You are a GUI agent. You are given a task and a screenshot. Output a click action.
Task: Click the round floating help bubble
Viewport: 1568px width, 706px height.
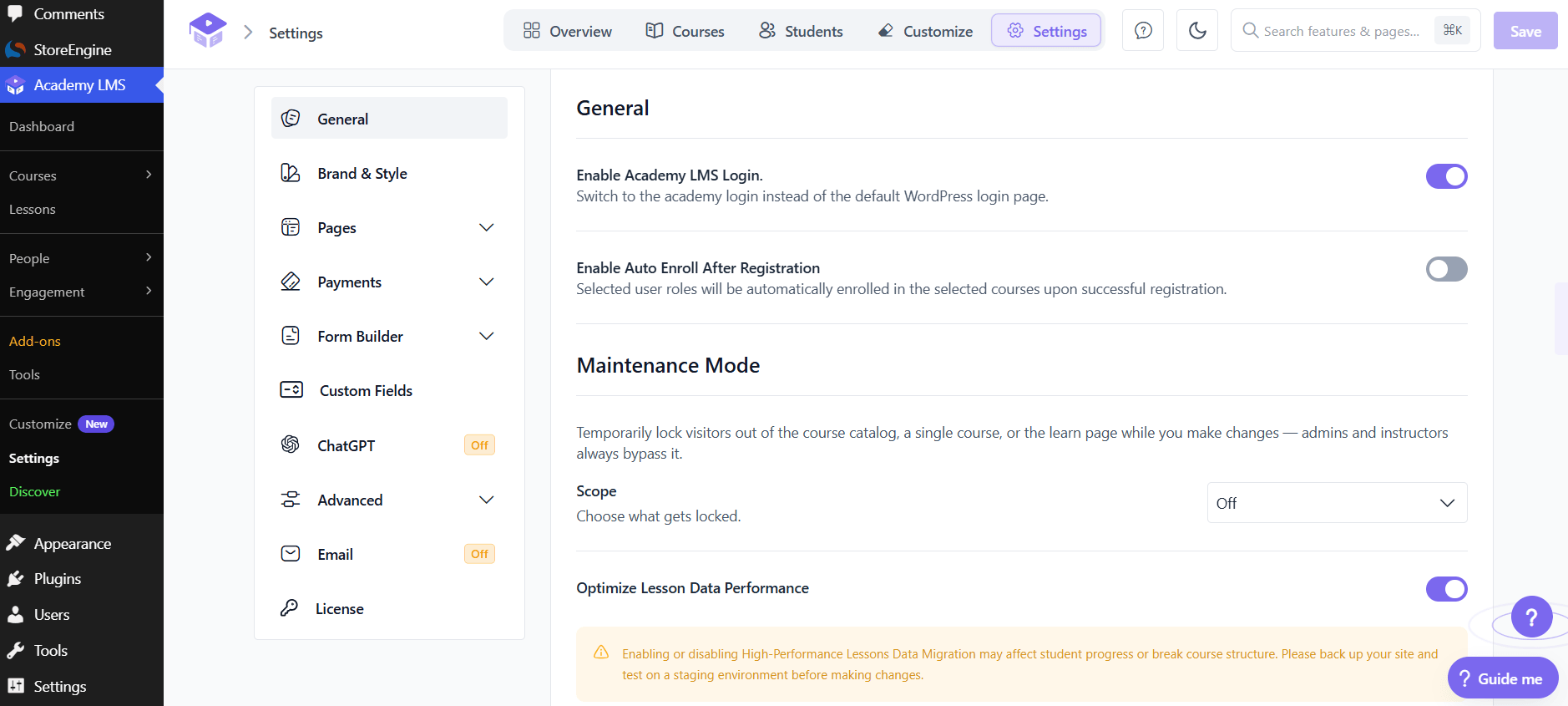click(1531, 617)
